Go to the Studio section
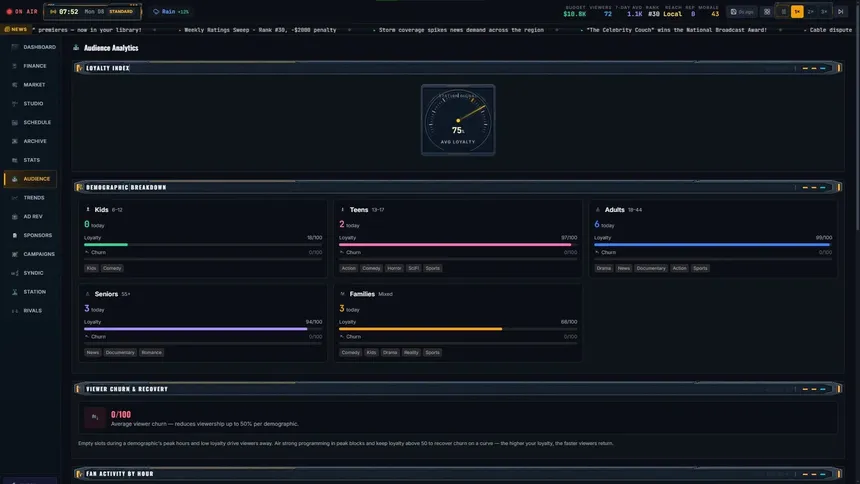Viewport: 860px width, 484px height. 33,104
